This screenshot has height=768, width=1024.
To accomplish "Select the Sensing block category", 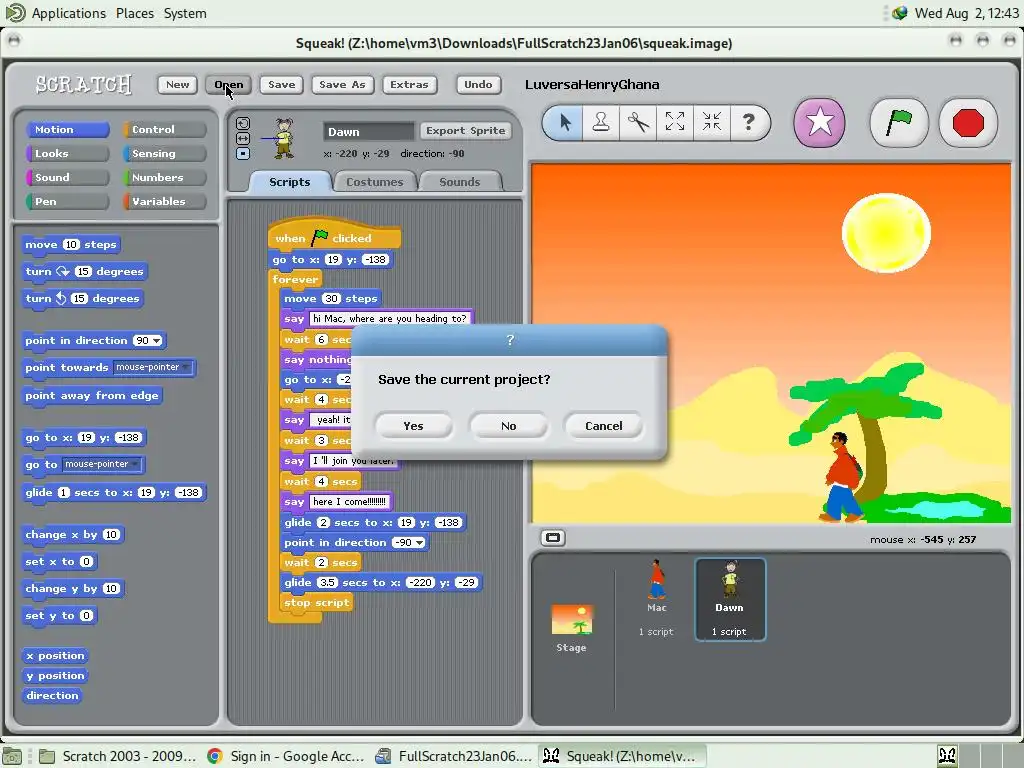I will coord(164,153).
